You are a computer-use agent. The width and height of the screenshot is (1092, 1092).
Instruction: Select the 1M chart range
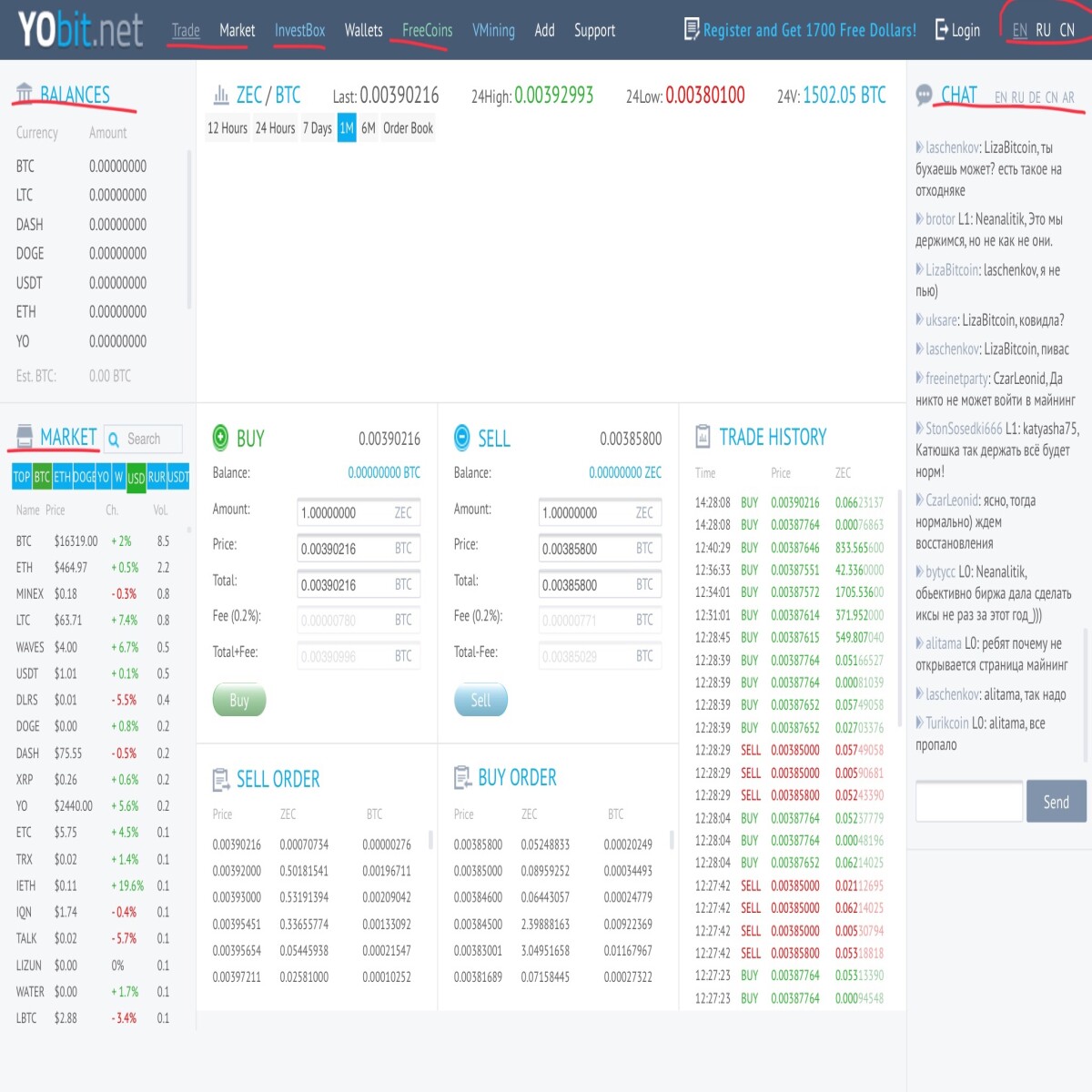click(x=347, y=128)
